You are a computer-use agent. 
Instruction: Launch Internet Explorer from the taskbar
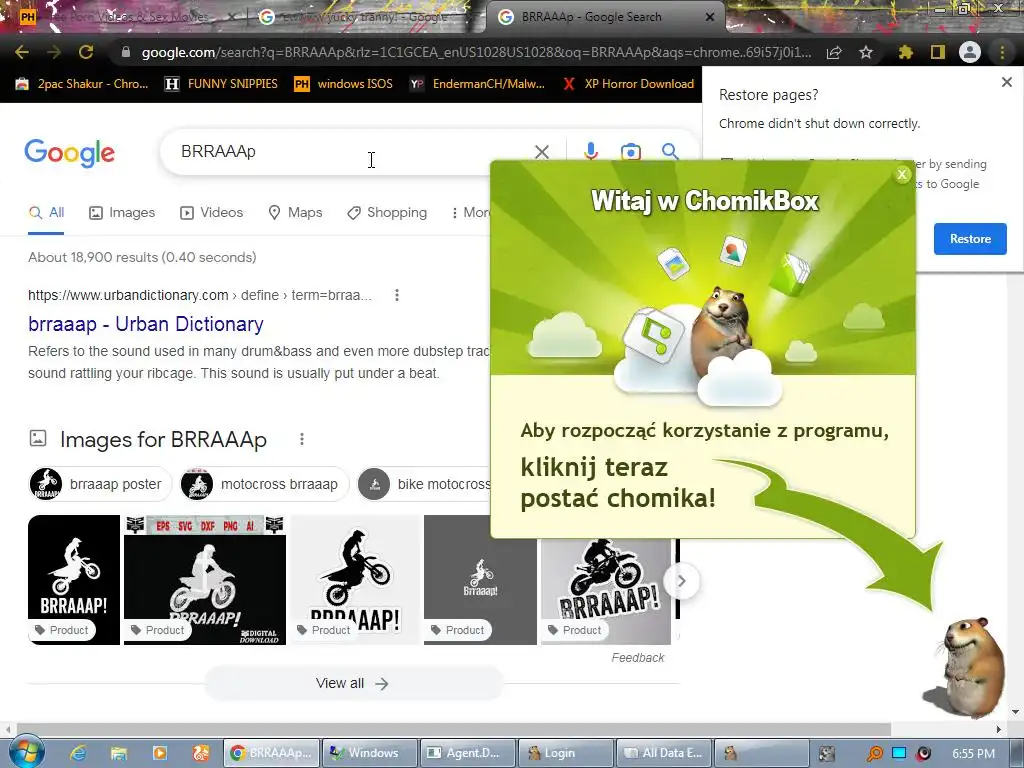point(78,753)
